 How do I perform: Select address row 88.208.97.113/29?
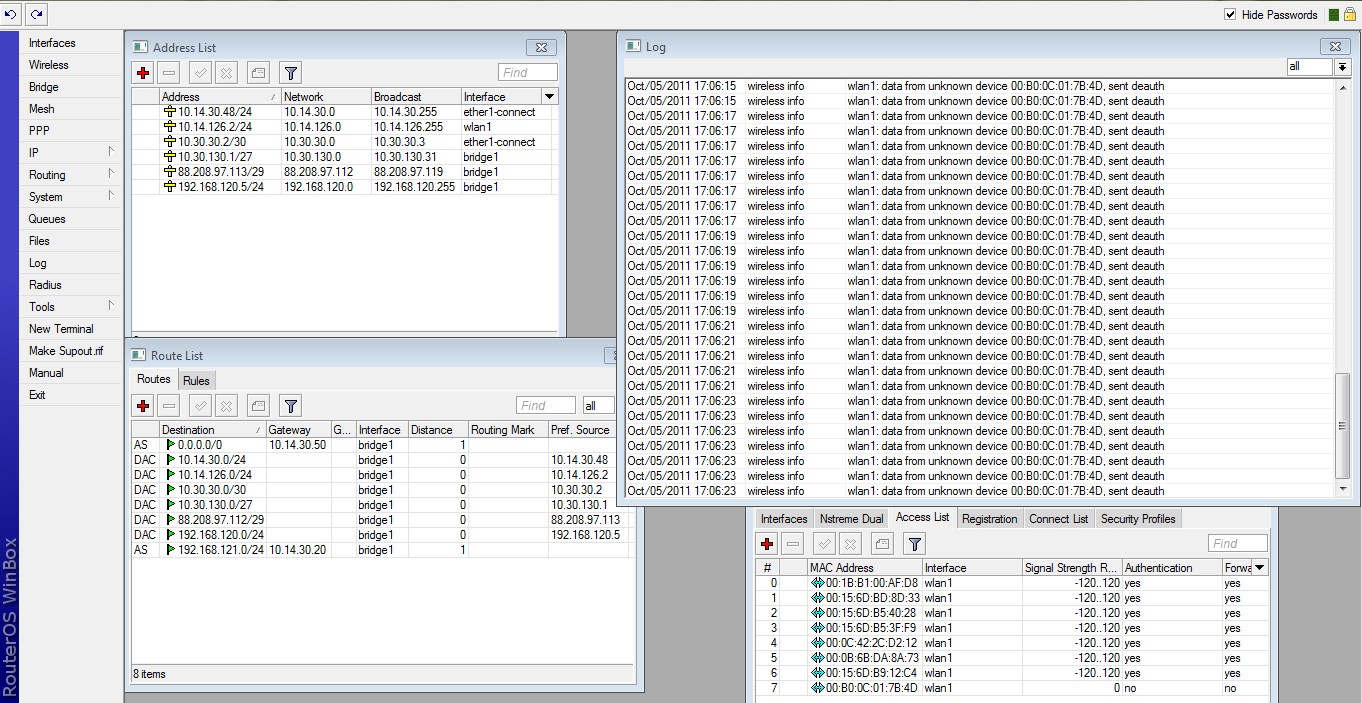coord(345,172)
